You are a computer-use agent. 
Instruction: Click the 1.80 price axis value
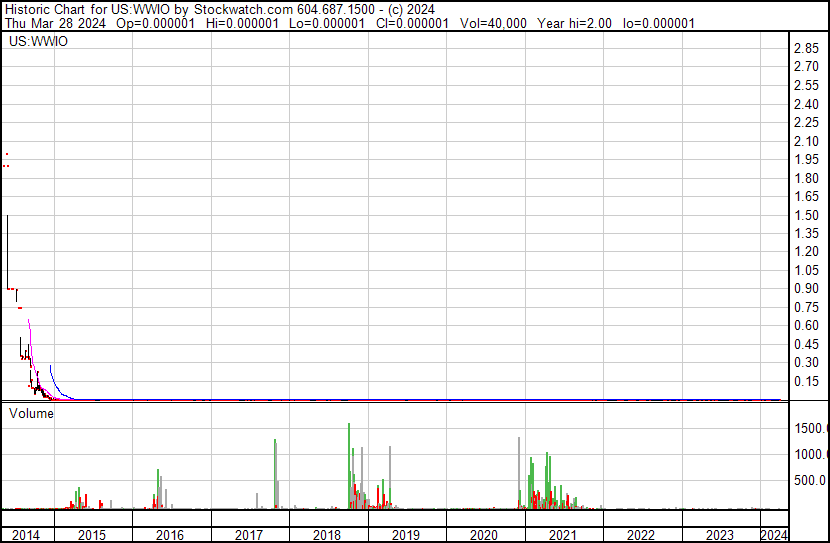click(x=806, y=178)
